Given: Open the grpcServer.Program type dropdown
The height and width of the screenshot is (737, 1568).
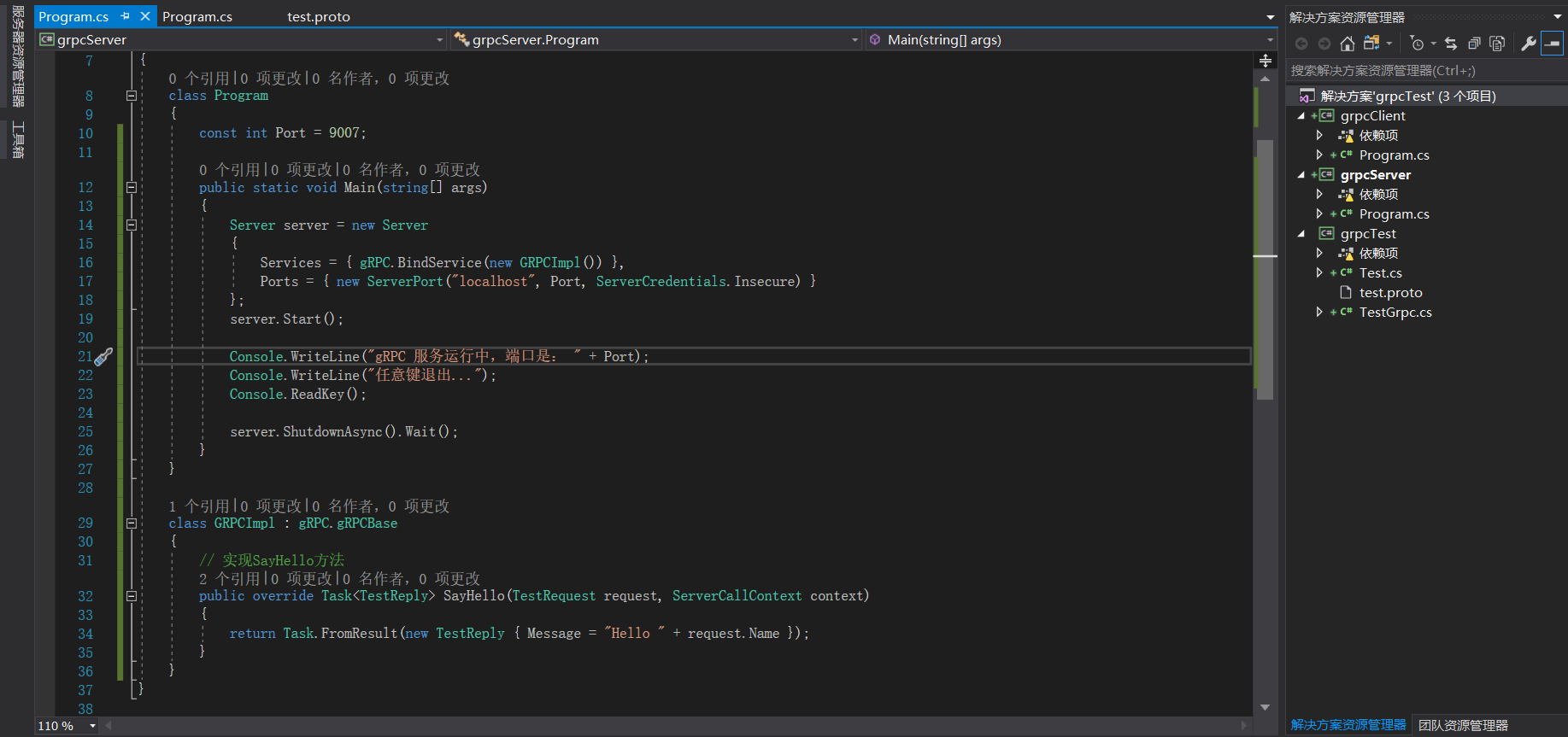Looking at the screenshot, I should [854, 40].
